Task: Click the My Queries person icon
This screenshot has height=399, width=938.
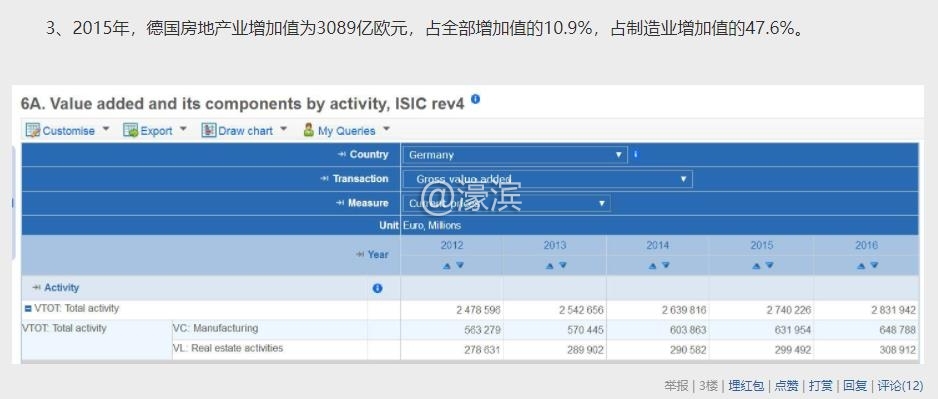Action: 309,130
